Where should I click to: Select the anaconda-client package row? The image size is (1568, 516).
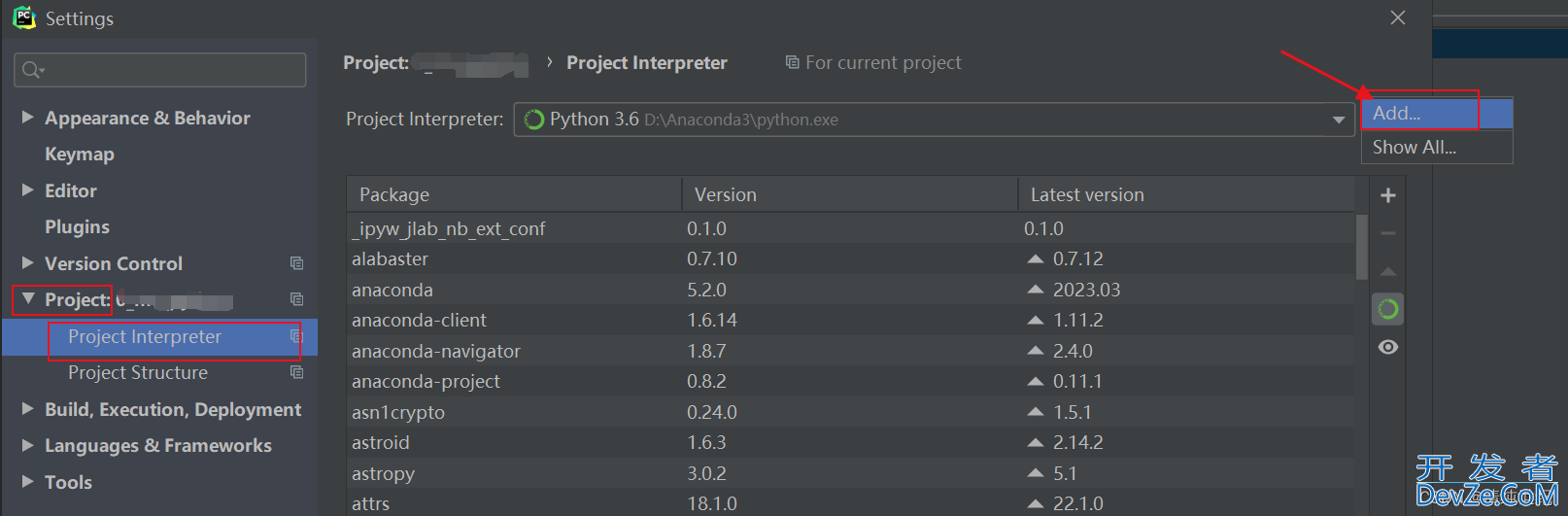850,320
